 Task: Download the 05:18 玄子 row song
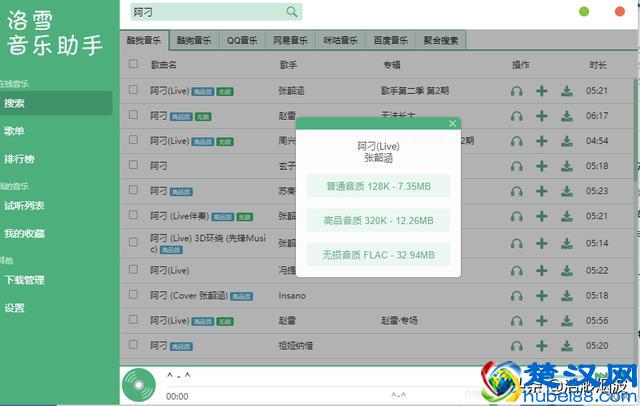(567, 166)
